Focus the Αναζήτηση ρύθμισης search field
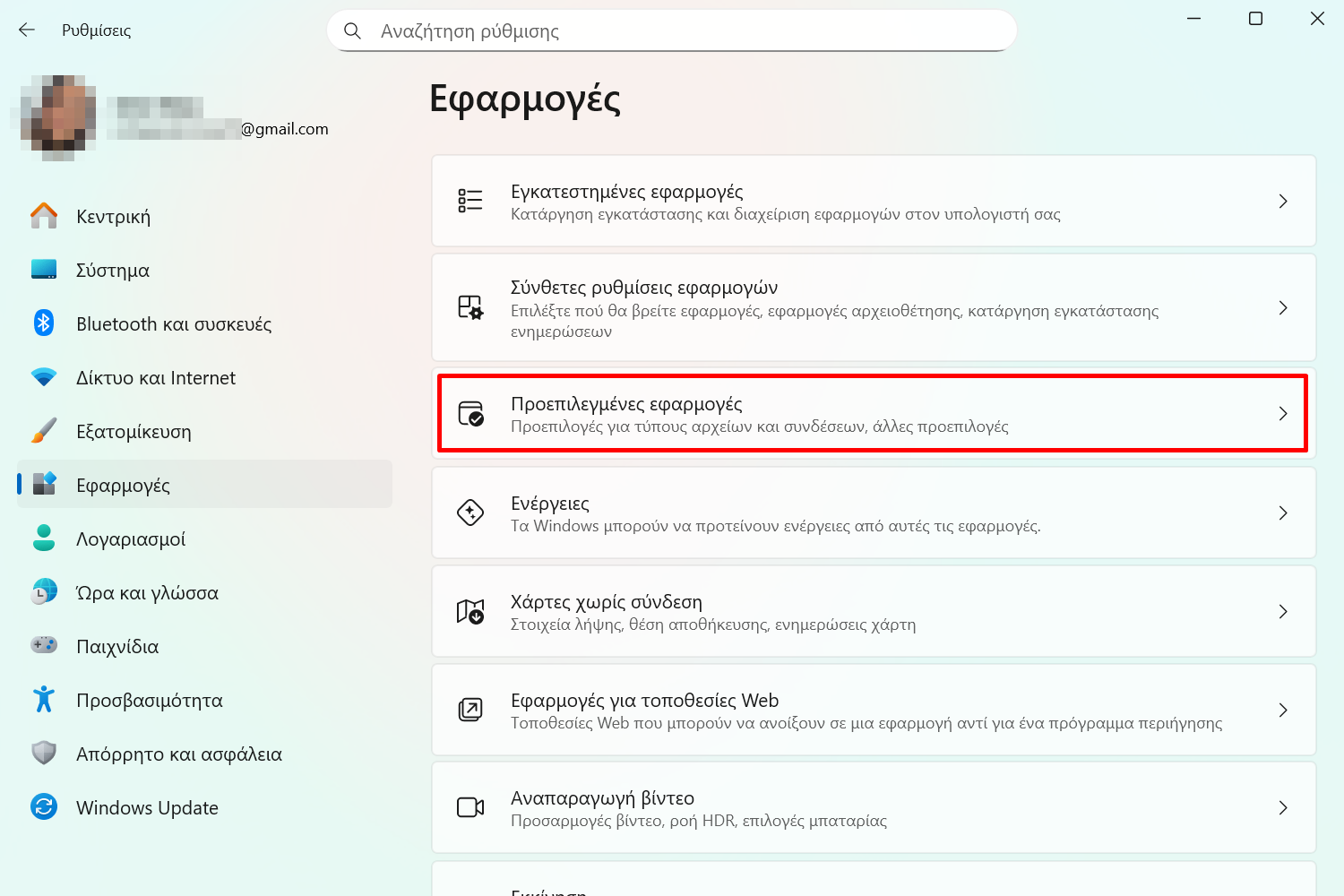Viewport: 1344px width, 896px height. (672, 31)
